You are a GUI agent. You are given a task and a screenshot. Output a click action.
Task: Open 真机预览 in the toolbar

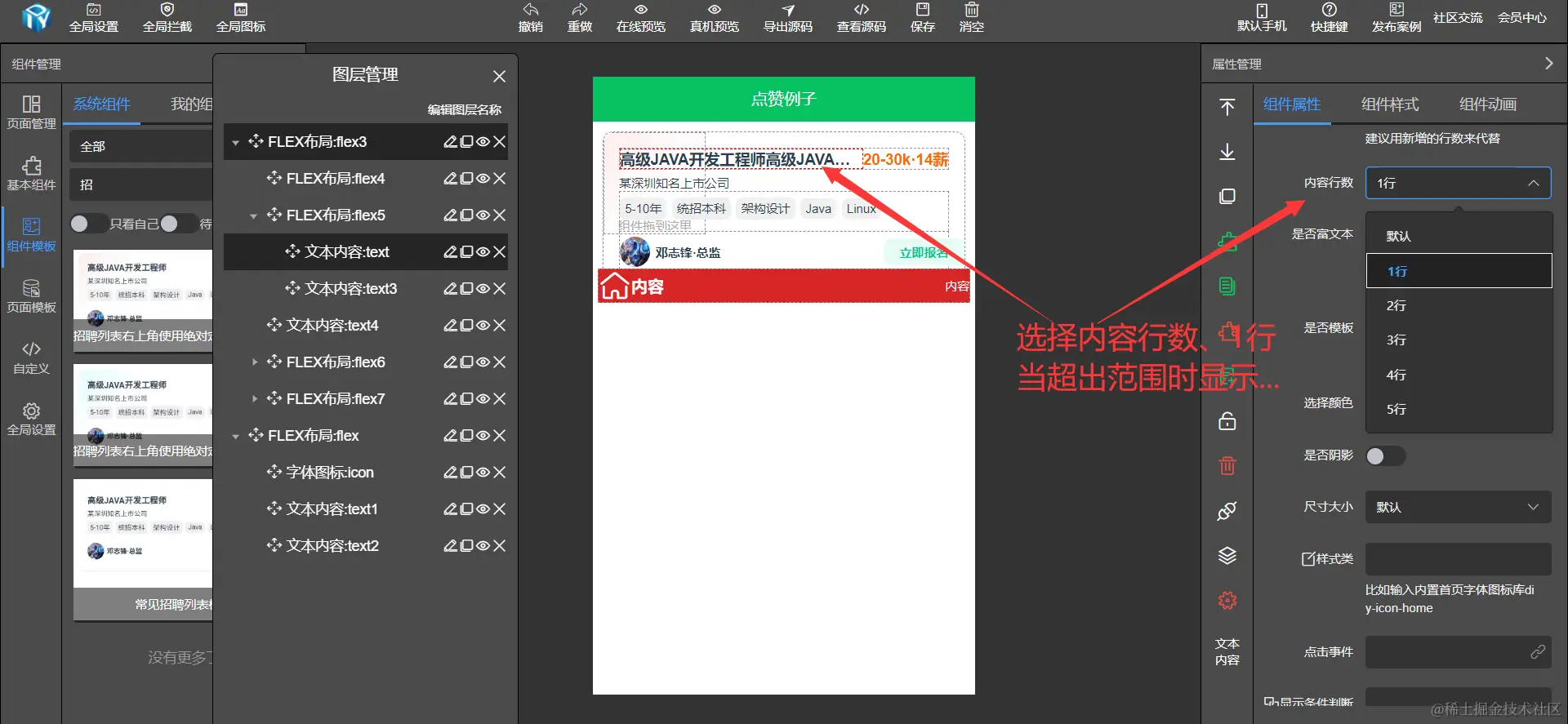pos(715,18)
